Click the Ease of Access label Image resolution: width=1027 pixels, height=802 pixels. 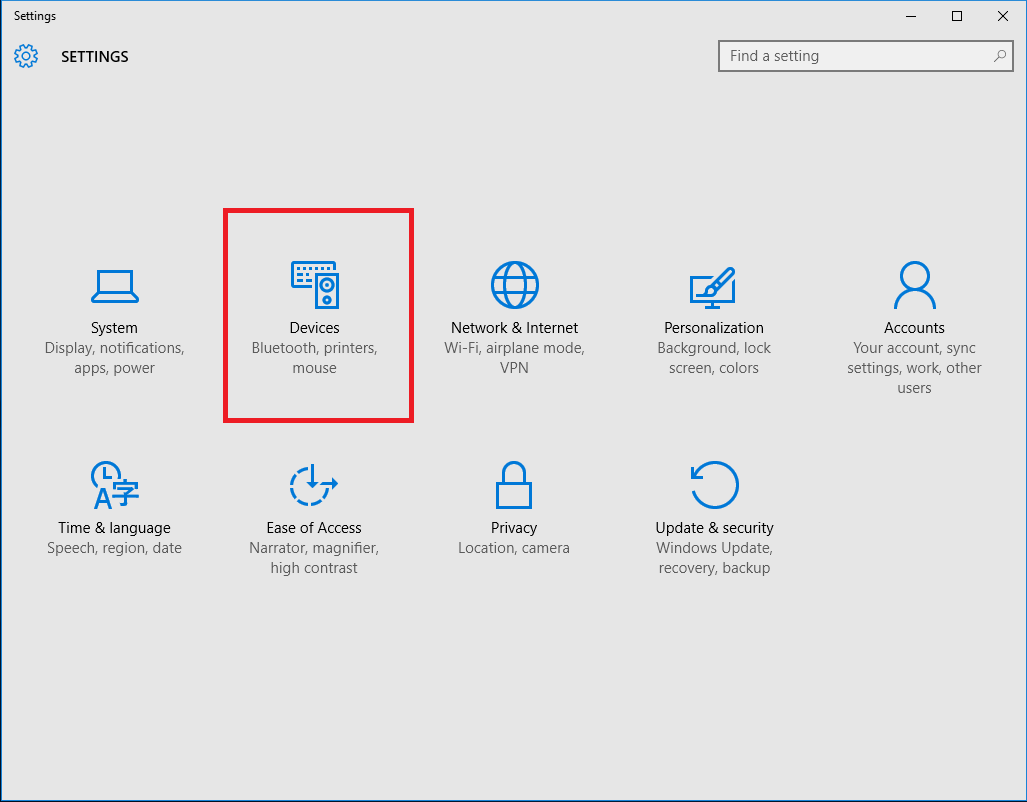point(314,527)
